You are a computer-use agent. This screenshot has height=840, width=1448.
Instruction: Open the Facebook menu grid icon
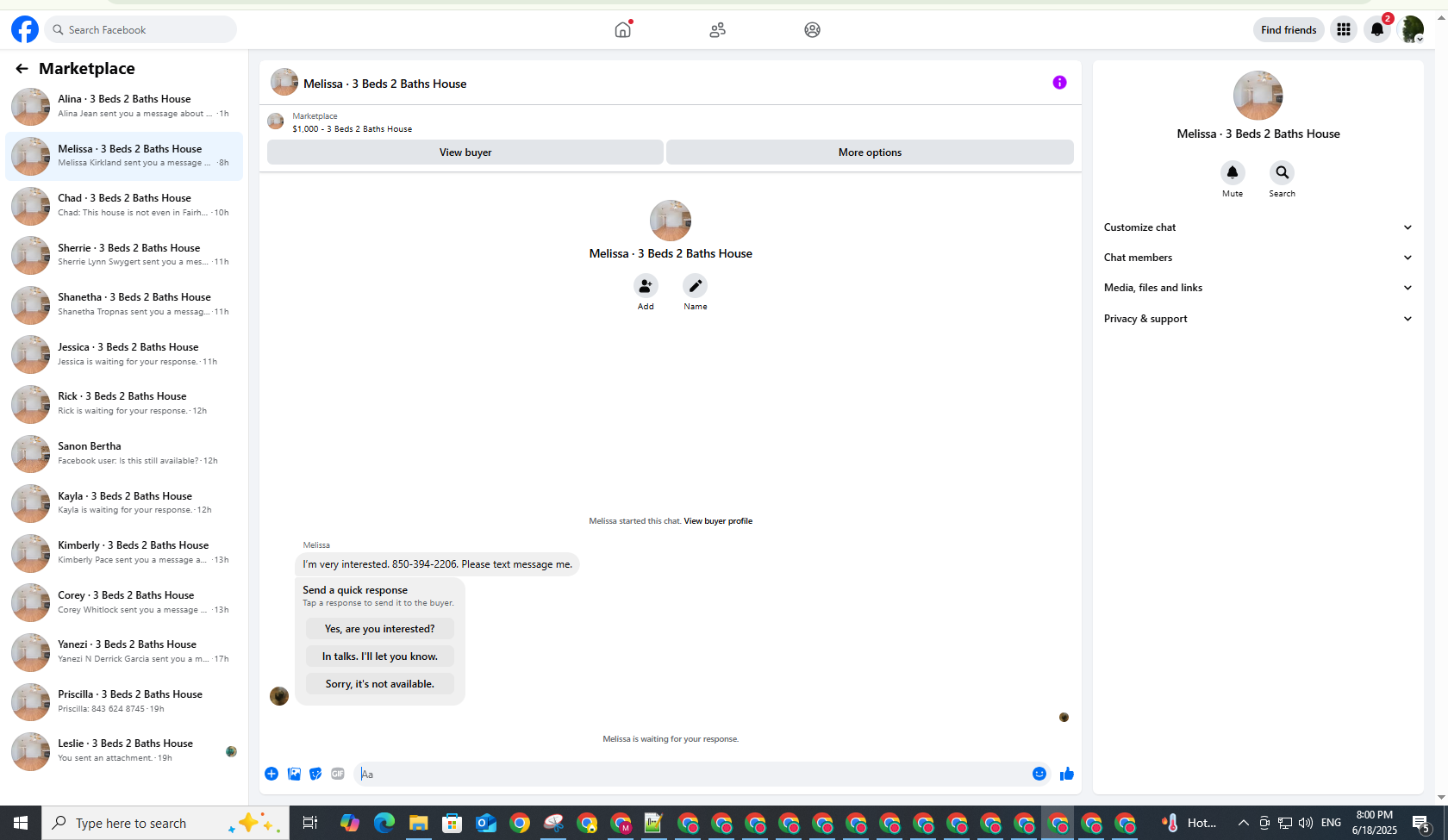[1344, 30]
